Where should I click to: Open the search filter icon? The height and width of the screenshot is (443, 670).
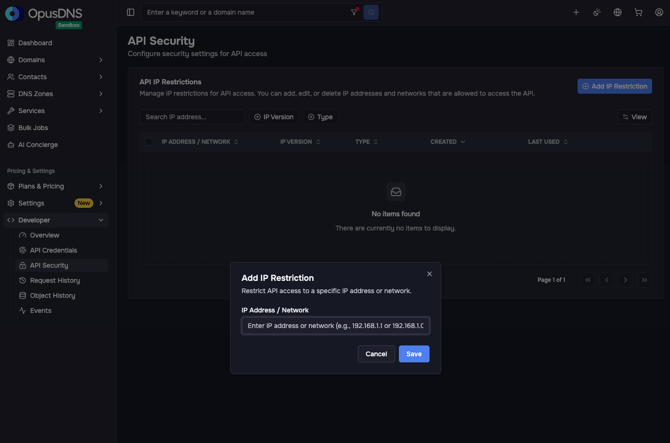[x=354, y=12]
